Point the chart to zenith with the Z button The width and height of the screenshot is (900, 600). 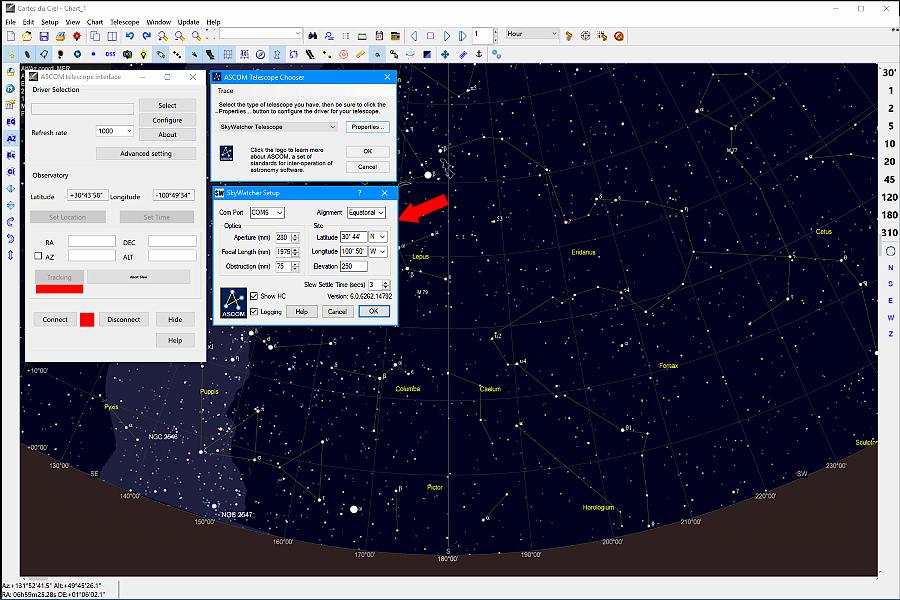coord(890,334)
